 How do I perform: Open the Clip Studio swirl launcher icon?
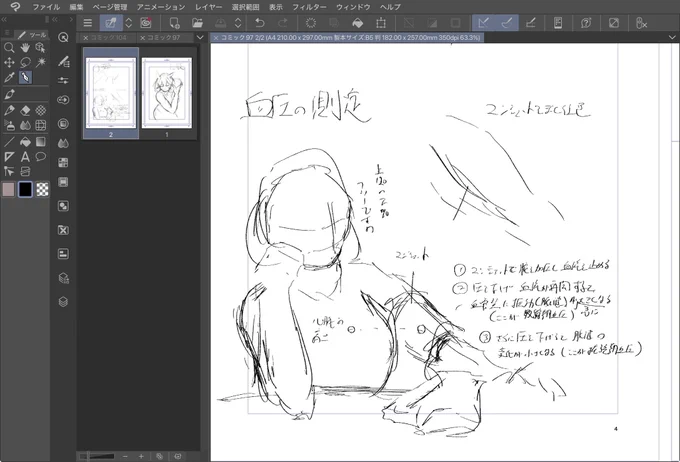(146, 23)
